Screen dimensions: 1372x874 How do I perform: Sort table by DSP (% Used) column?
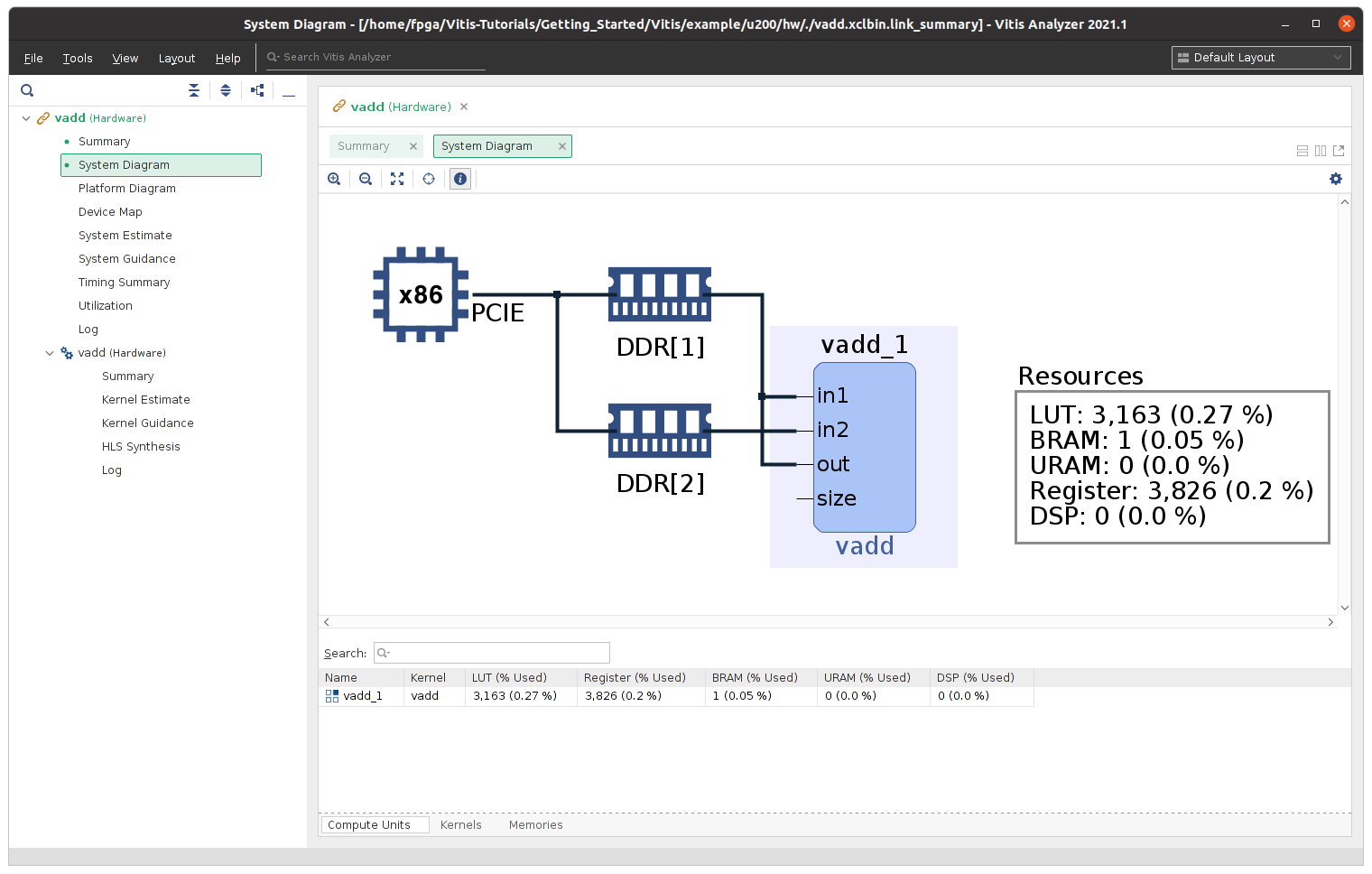(x=981, y=678)
